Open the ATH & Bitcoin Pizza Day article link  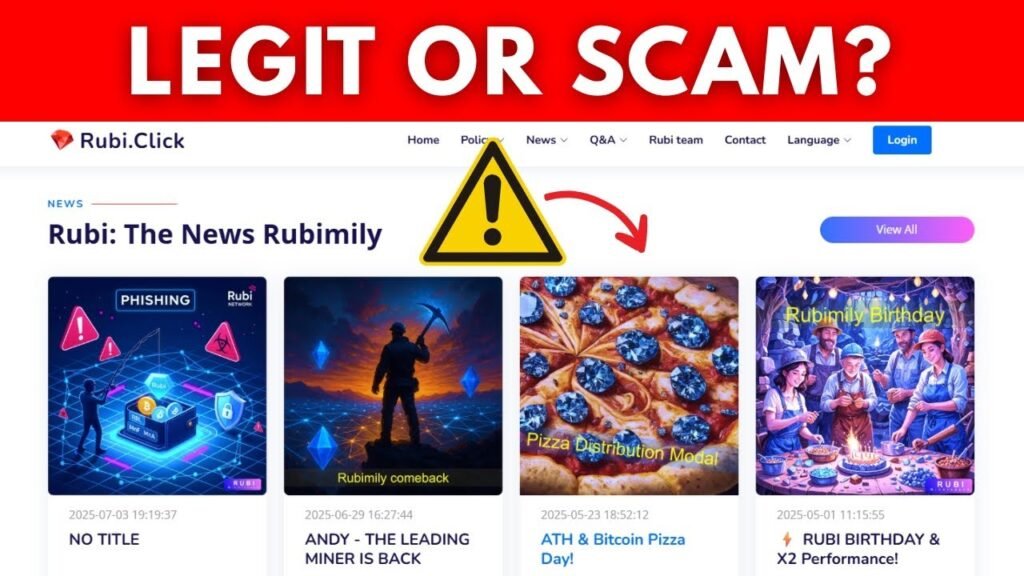(x=613, y=549)
